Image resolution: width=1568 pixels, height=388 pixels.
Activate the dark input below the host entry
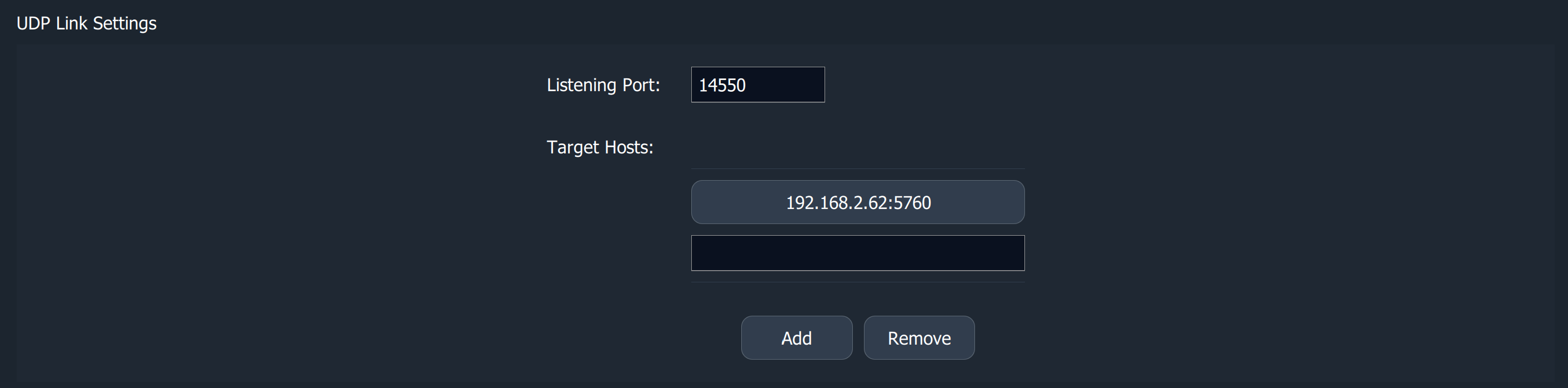click(x=857, y=253)
